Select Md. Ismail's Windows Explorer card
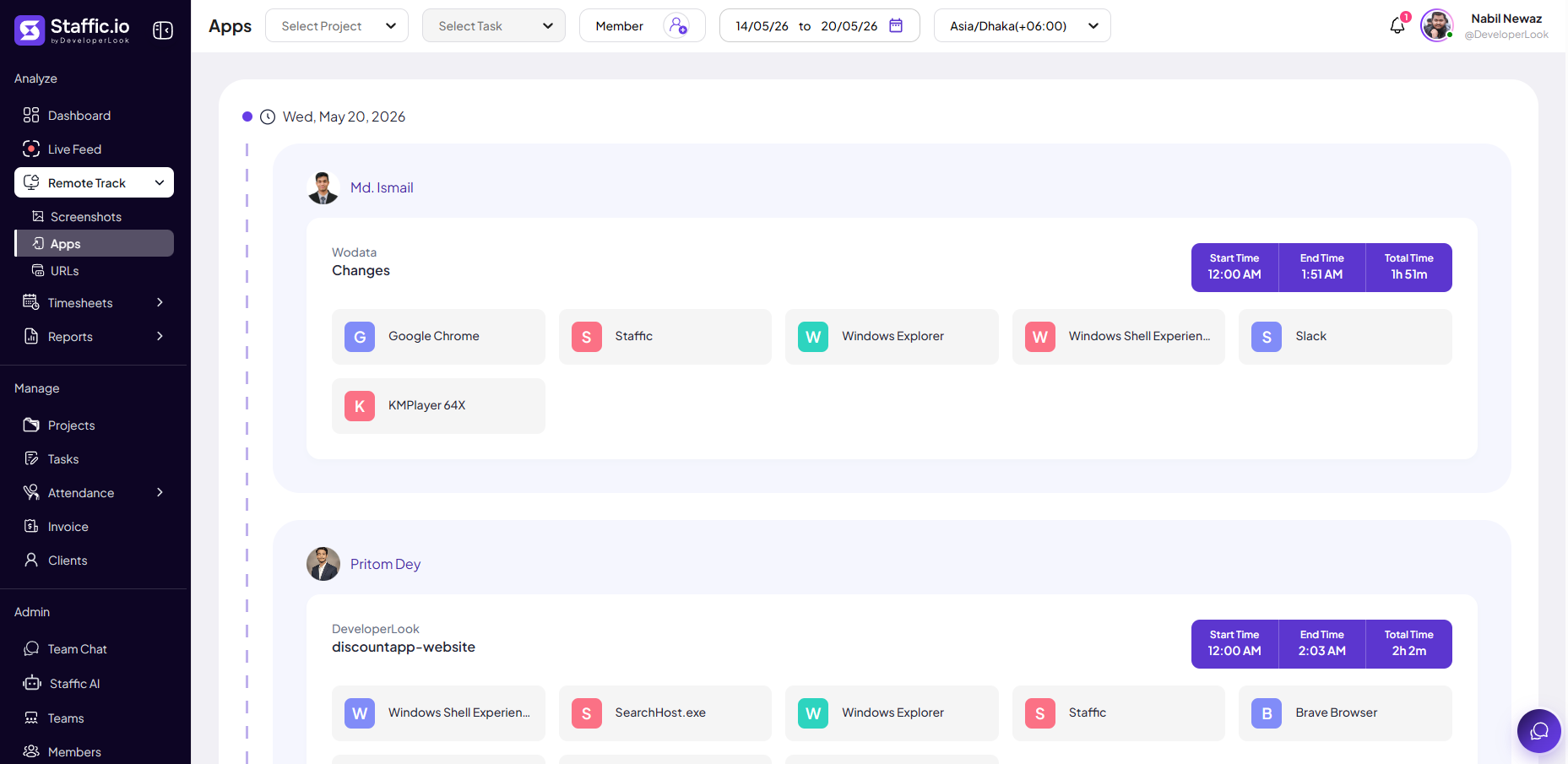This screenshot has width=1568, height=764. point(892,337)
